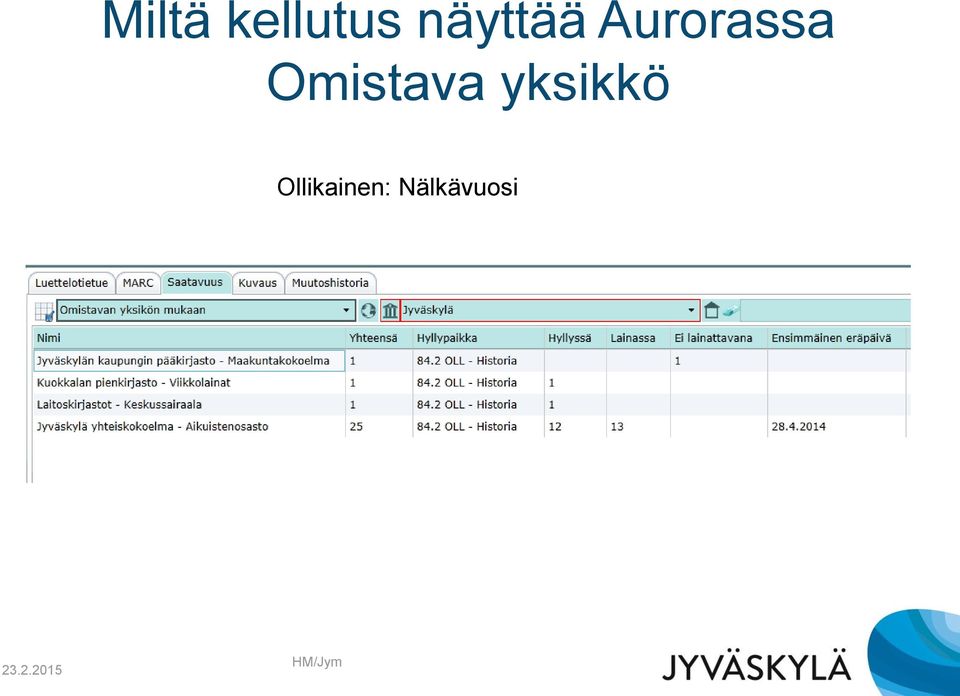
Task: Expand the Jyväskylä unit dropdown
Action: [x=550, y=310]
